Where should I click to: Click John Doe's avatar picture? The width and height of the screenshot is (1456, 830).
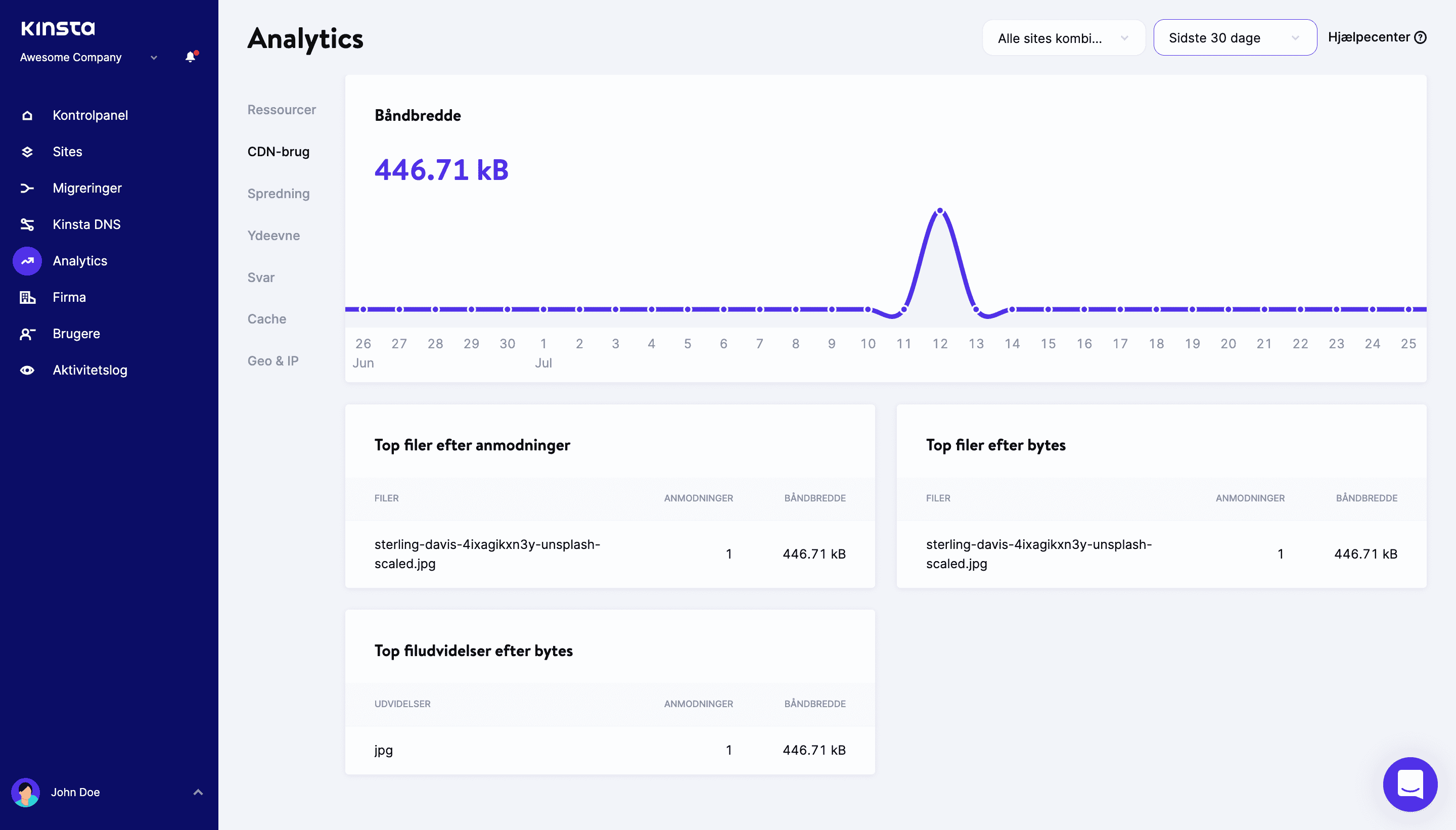(x=26, y=792)
